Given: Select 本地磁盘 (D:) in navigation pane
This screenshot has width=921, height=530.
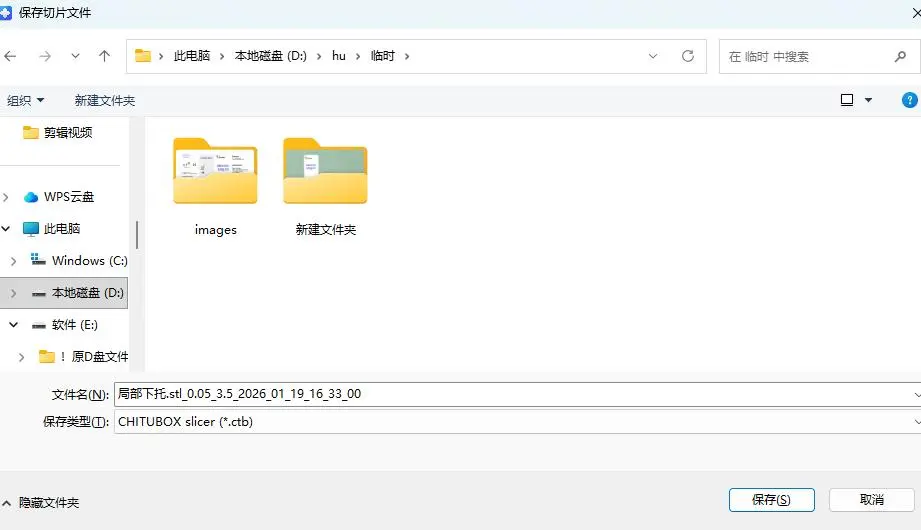Looking at the screenshot, I should 87,293.
